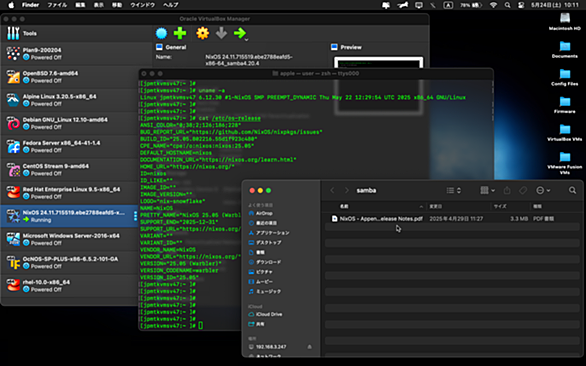The width and height of the screenshot is (586, 366).
Task: Click the green plus Add machine icon
Action: [180, 33]
